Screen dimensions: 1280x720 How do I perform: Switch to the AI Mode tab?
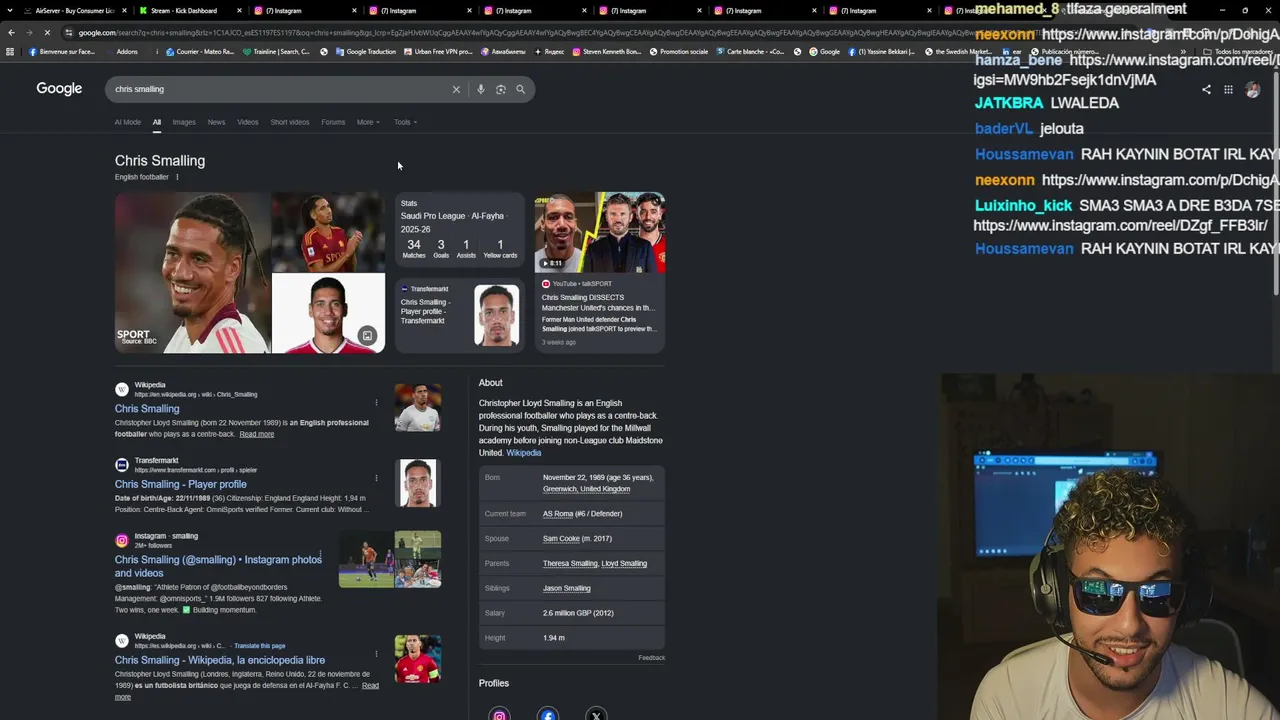[x=128, y=122]
